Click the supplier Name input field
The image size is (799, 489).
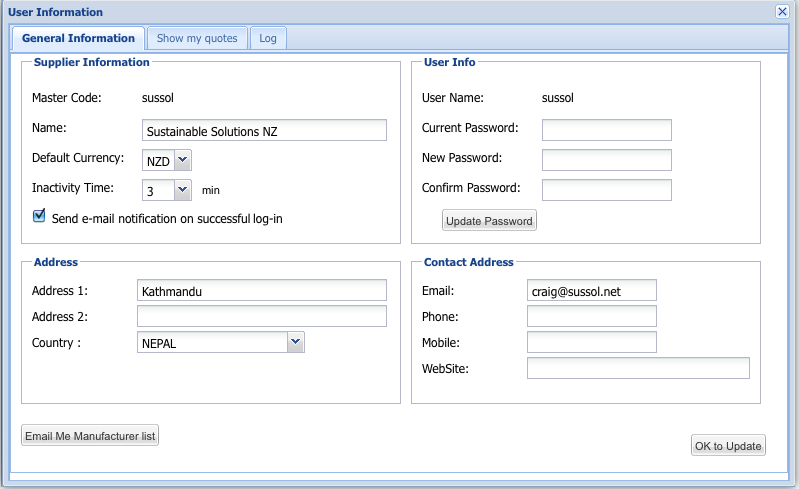tap(264, 130)
